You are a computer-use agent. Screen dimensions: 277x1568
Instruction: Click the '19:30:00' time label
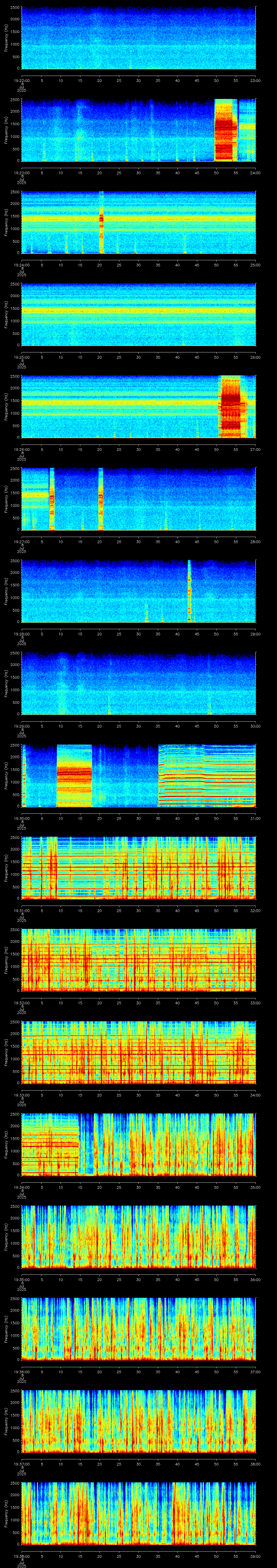pos(21,818)
